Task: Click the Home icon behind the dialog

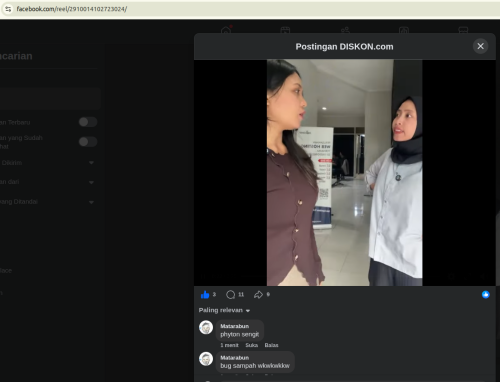Action: [226, 30]
